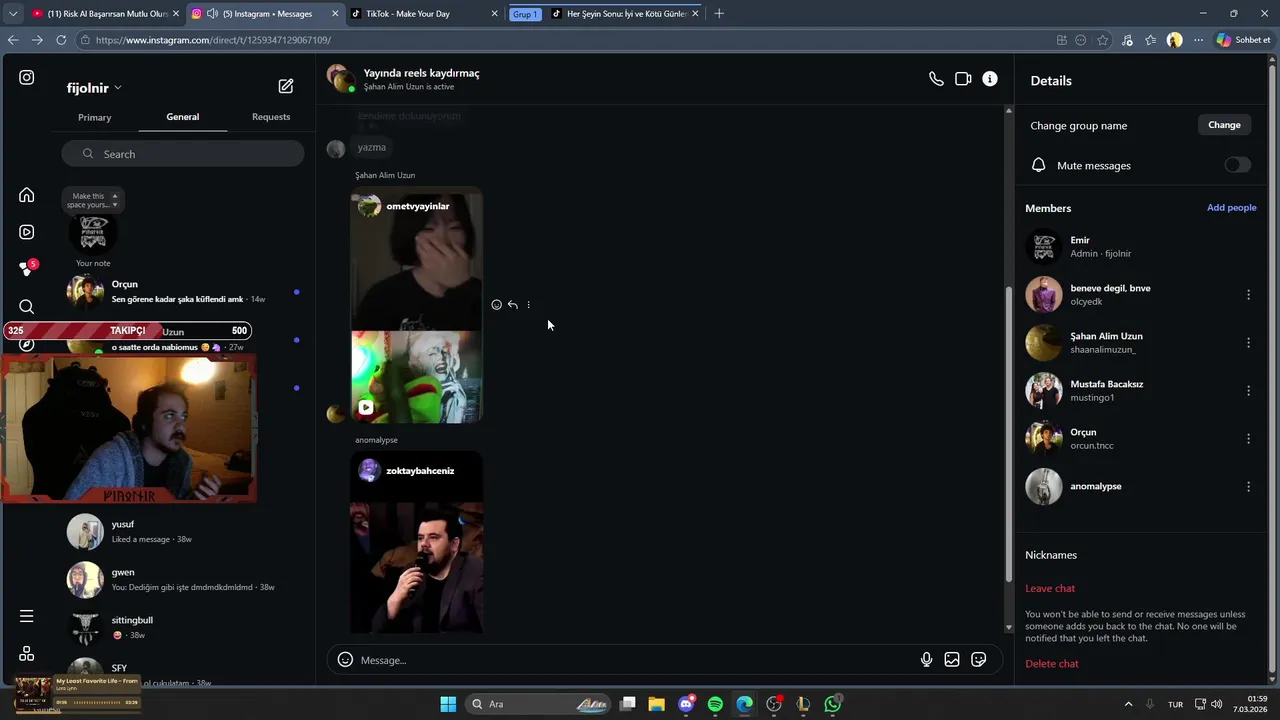
Task: Switch to TikTok - Make Your Day tab
Action: click(425, 14)
